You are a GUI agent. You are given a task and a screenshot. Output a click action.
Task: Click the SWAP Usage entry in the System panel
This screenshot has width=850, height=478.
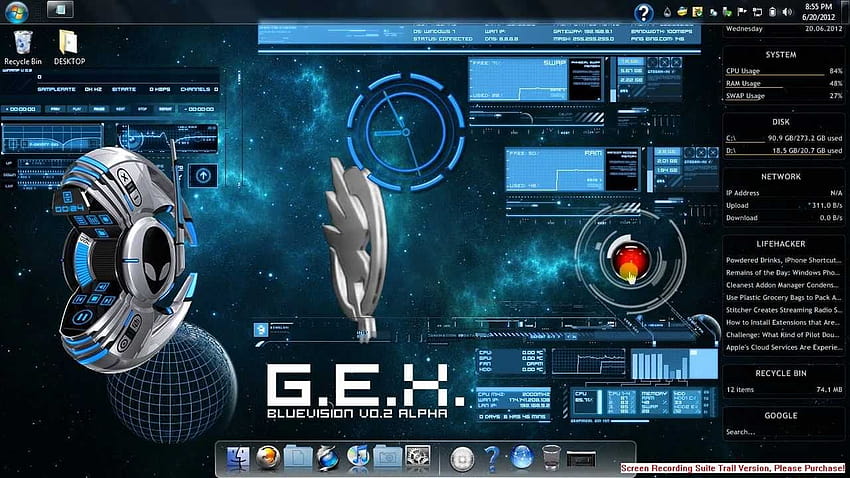tap(784, 96)
